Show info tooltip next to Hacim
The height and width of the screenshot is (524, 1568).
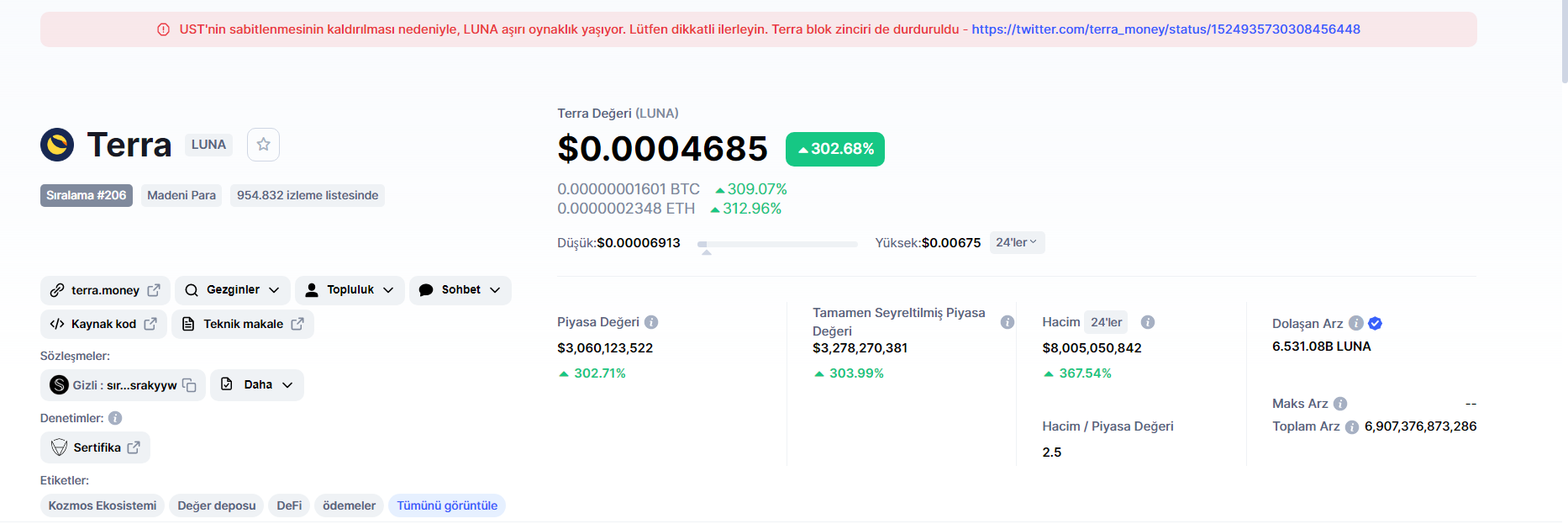[1148, 322]
